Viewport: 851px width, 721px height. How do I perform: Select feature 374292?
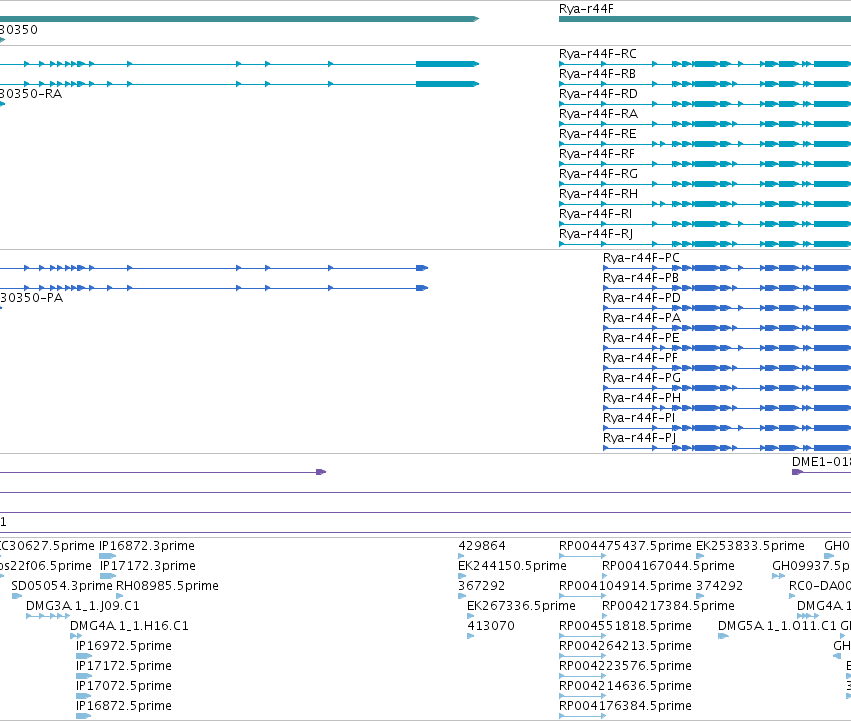tap(719, 586)
